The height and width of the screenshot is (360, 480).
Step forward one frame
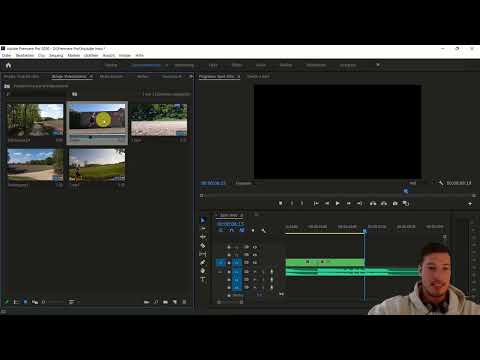[349, 203]
